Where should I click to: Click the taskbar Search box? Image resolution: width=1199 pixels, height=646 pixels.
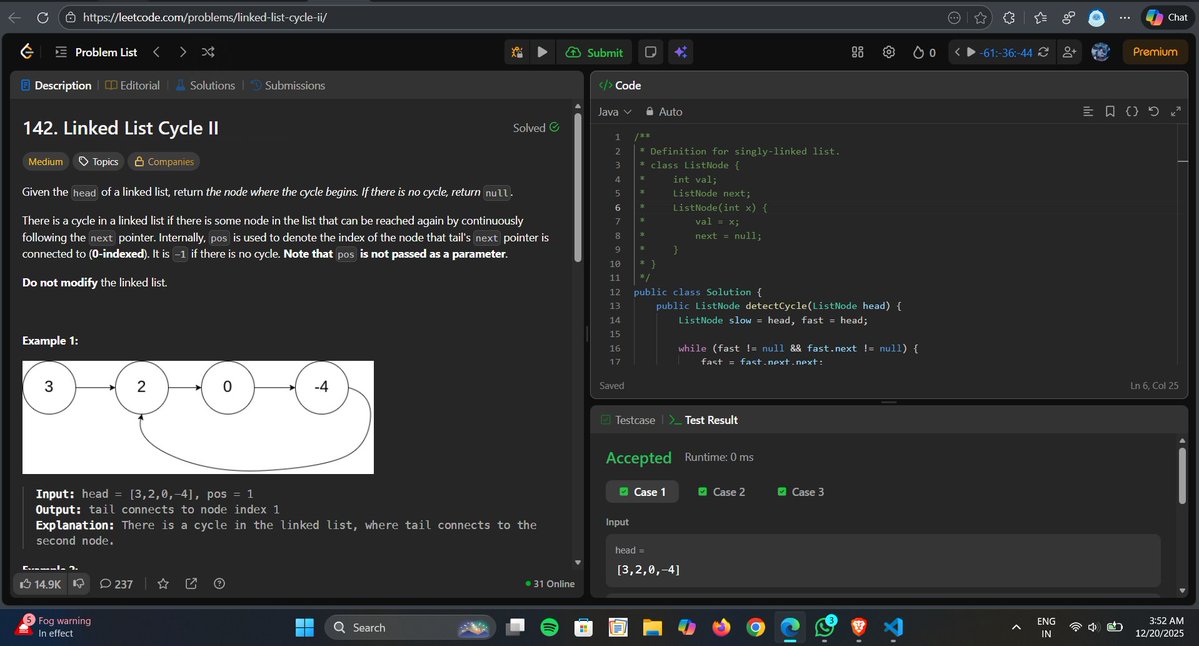(411, 628)
